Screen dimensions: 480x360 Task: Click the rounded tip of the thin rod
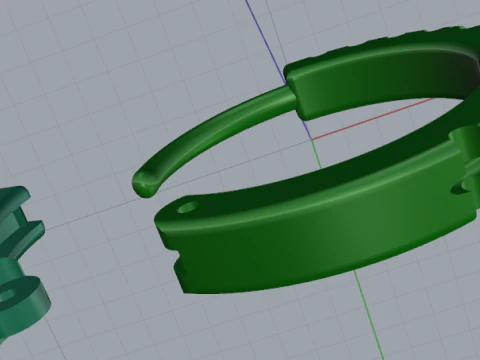pyautogui.click(x=144, y=185)
